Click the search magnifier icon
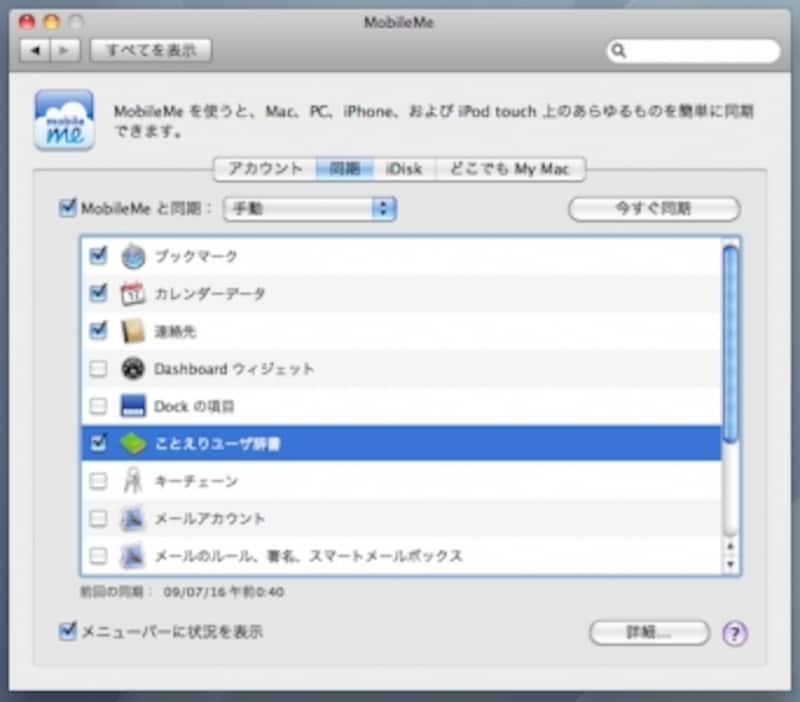Viewport: 800px width, 702px height. (x=621, y=48)
